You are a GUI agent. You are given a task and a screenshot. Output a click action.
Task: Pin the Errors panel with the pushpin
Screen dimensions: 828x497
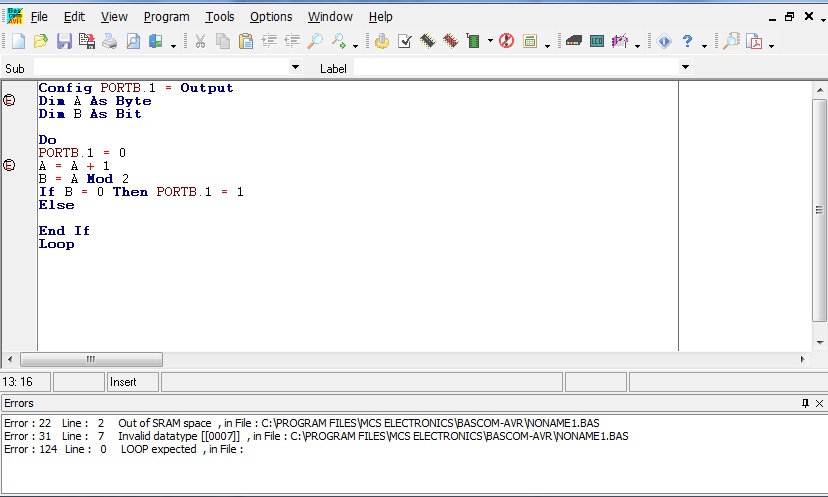pos(805,404)
